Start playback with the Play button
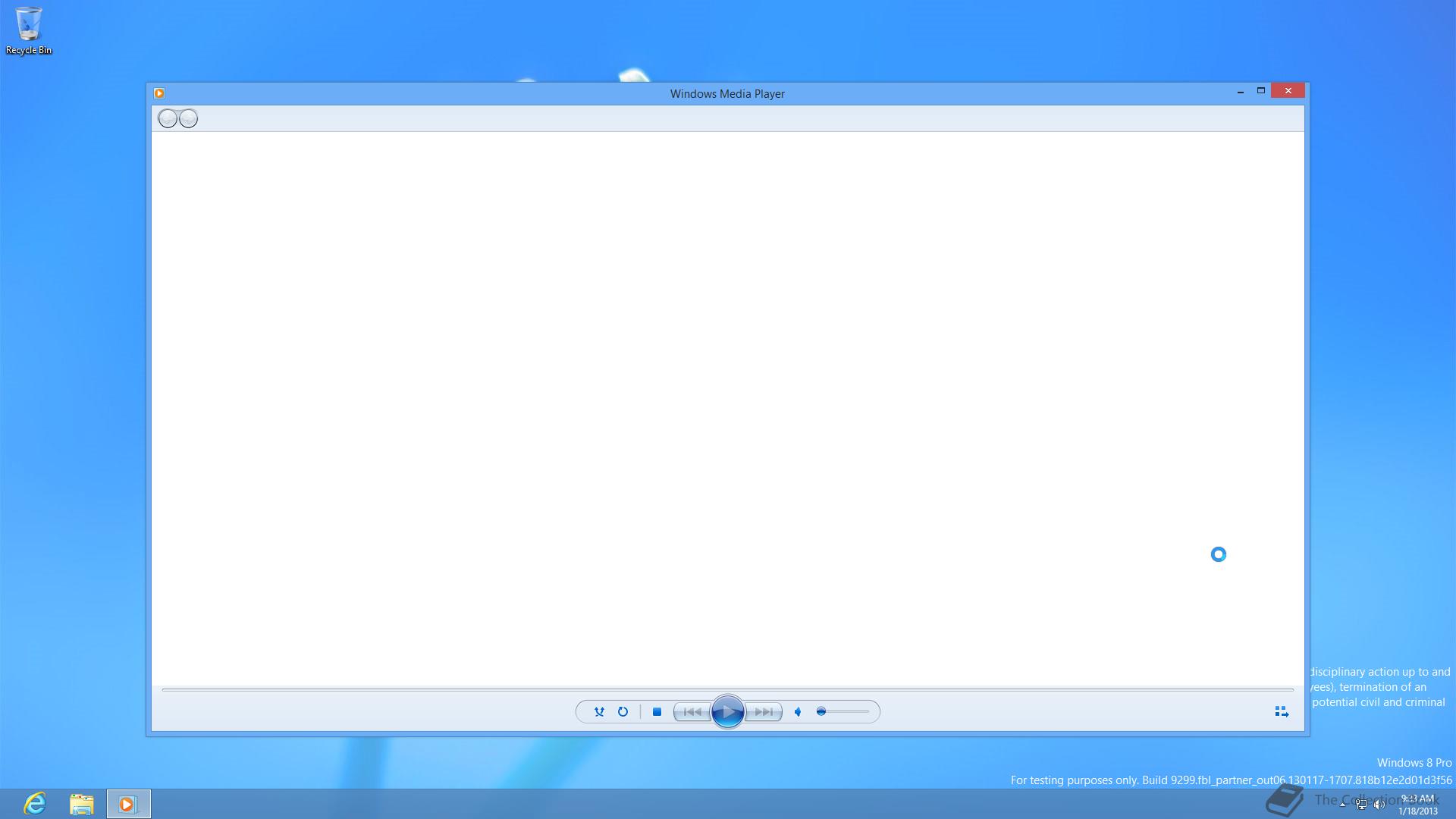This screenshot has height=819, width=1456. 728,712
